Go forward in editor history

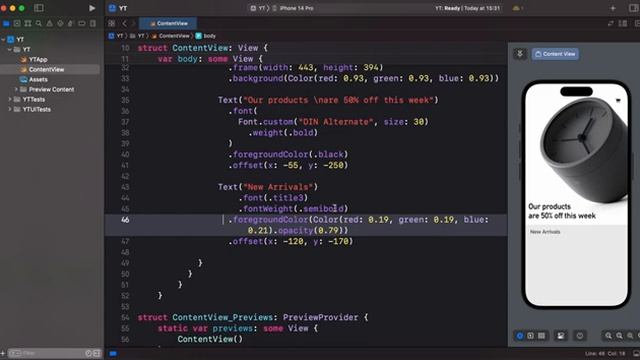[x=133, y=24]
